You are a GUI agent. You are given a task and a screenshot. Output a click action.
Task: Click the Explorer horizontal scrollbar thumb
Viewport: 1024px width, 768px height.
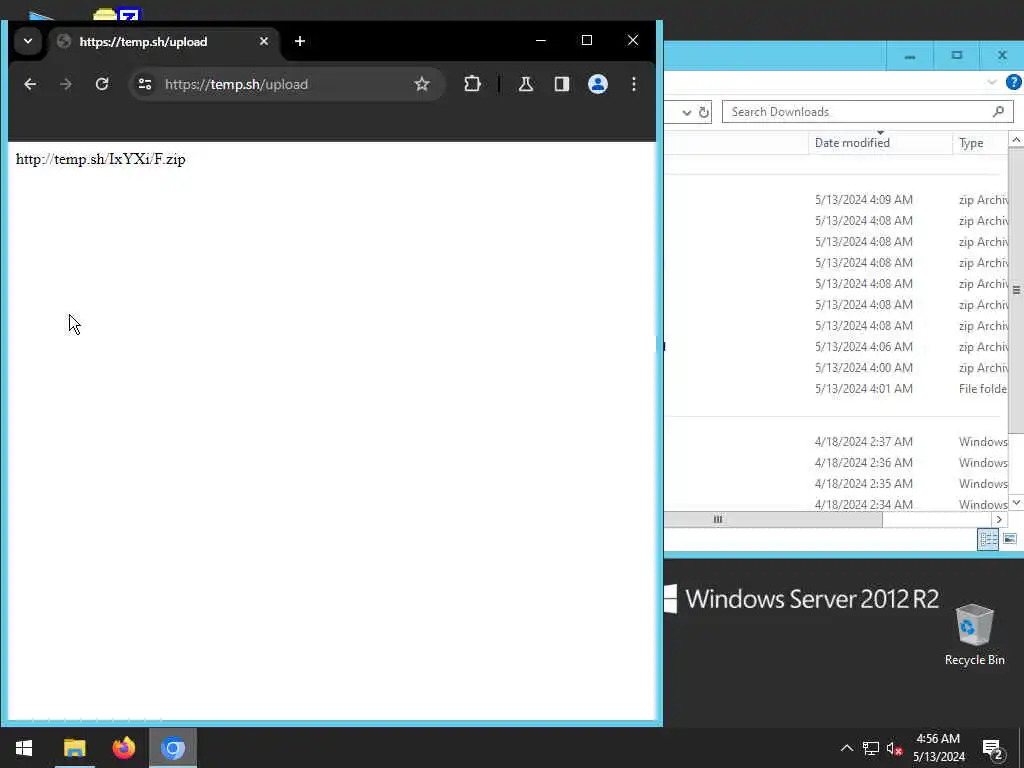click(x=773, y=519)
